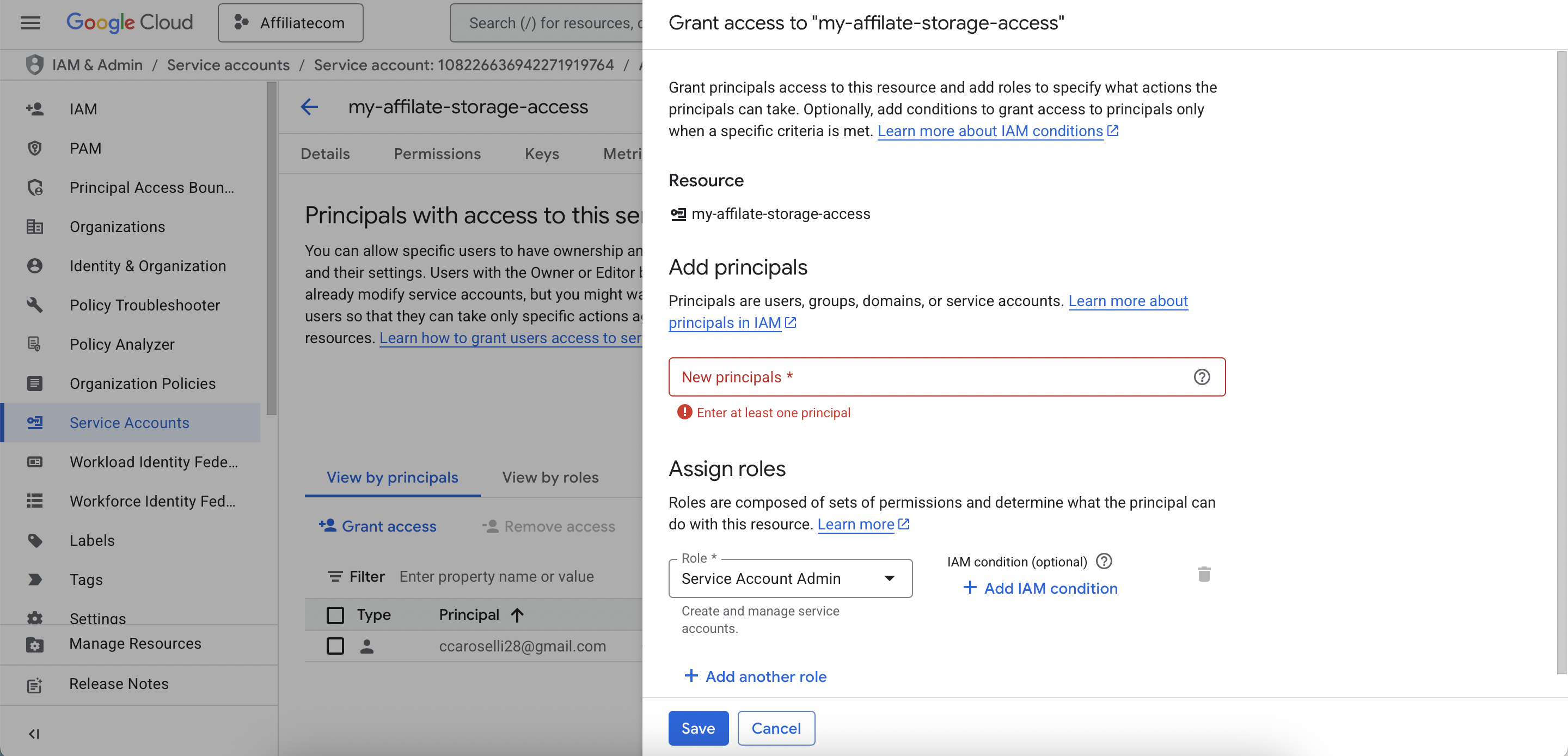The width and height of the screenshot is (1568, 756).
Task: Open the Permissions tab
Action: [437, 154]
